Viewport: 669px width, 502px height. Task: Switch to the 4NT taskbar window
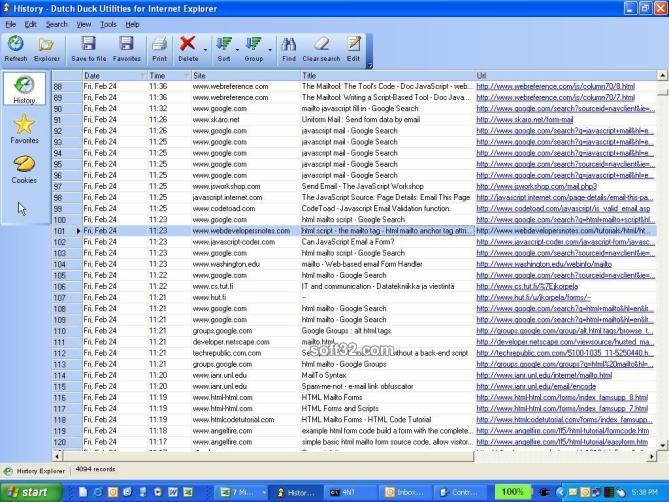click(x=350, y=492)
